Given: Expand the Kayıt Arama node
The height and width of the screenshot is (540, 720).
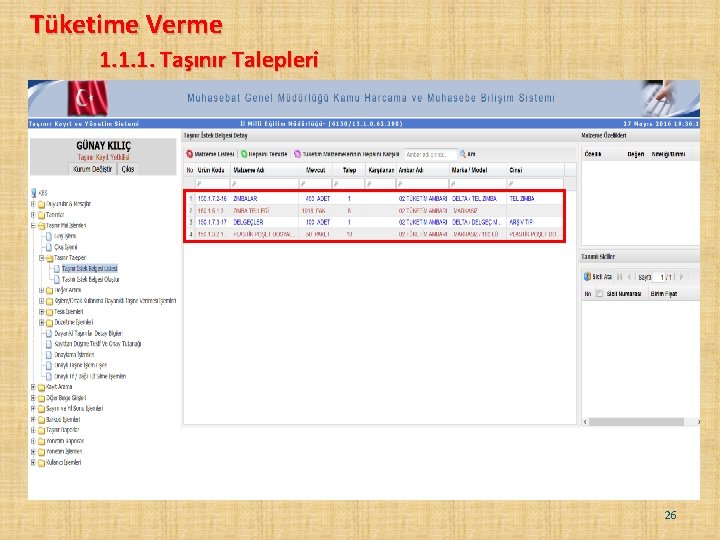Looking at the screenshot, I should pos(33,387).
